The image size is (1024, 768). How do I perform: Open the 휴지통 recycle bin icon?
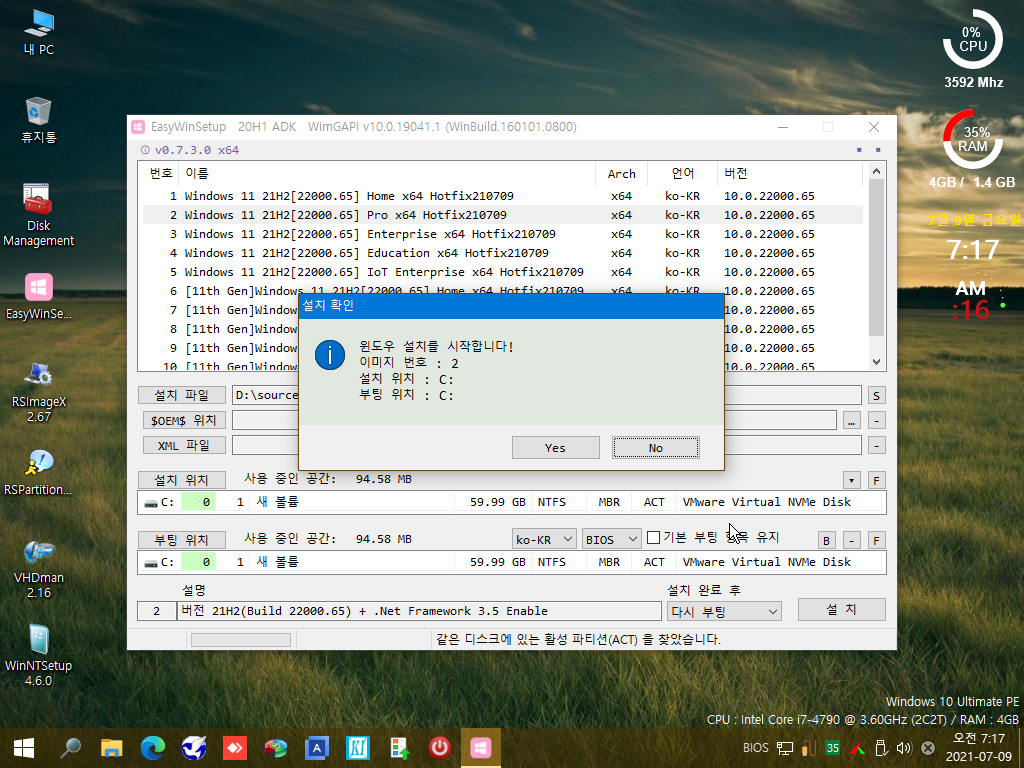tap(39, 120)
